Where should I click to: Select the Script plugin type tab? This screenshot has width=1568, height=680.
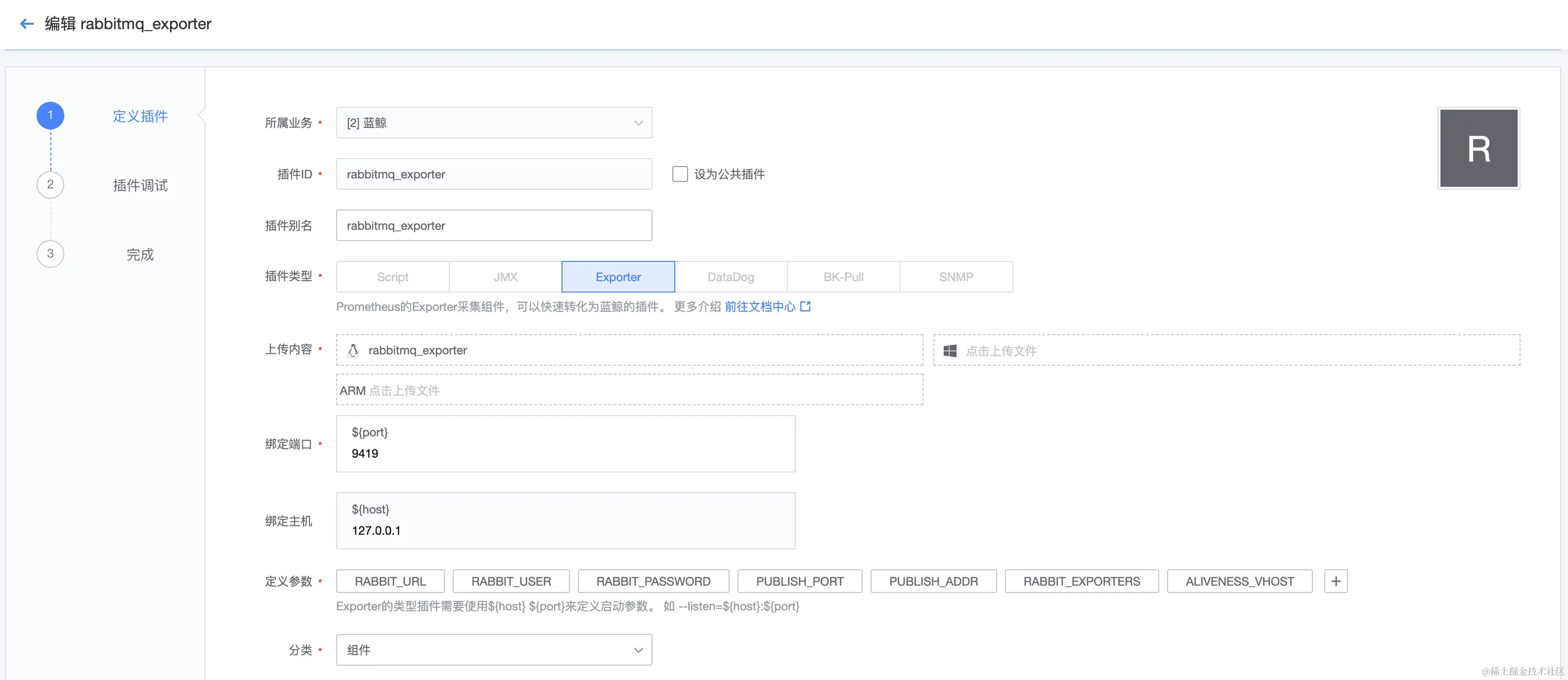pos(393,277)
